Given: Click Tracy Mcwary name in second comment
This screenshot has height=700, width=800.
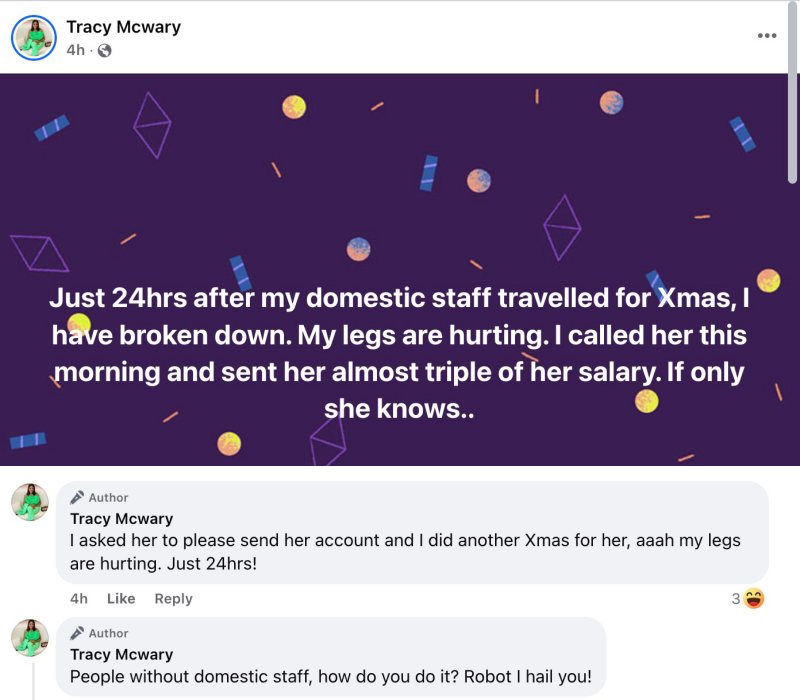Looking at the screenshot, I should [x=121, y=655].
